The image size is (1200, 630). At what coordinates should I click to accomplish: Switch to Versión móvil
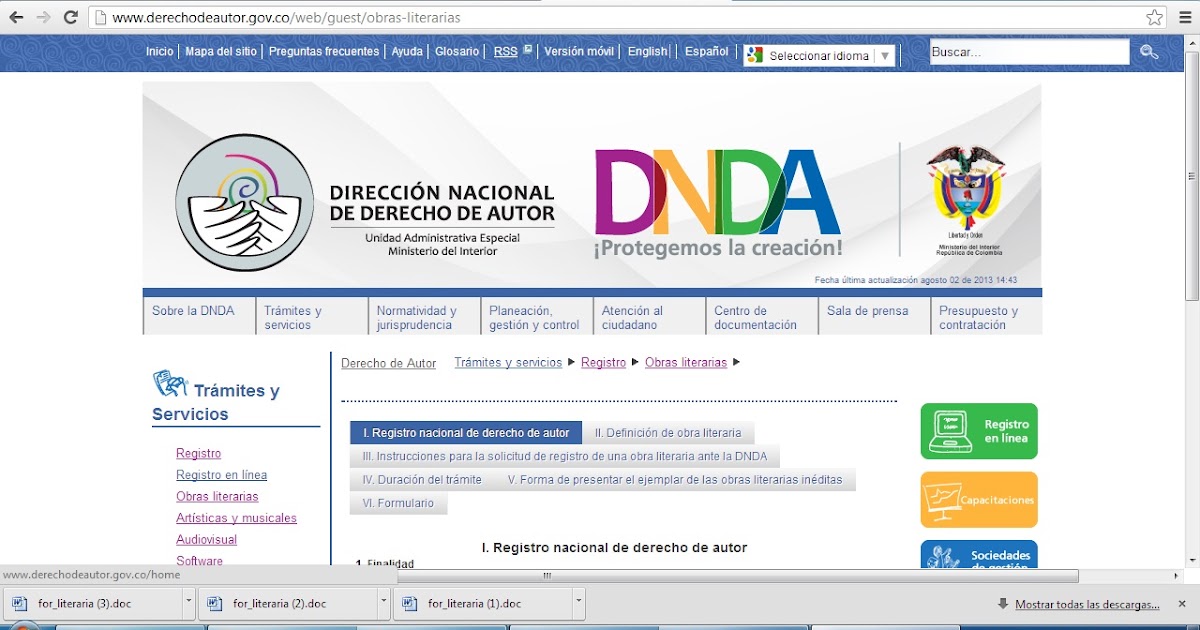(x=579, y=51)
